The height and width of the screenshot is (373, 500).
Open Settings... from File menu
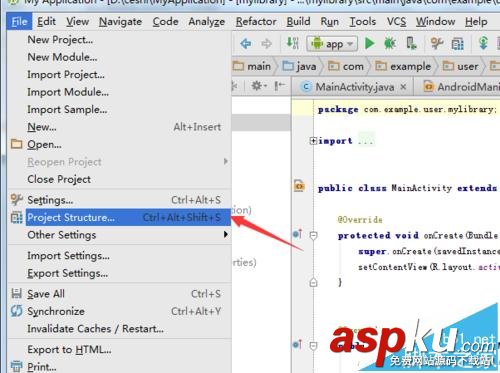(x=120, y=200)
